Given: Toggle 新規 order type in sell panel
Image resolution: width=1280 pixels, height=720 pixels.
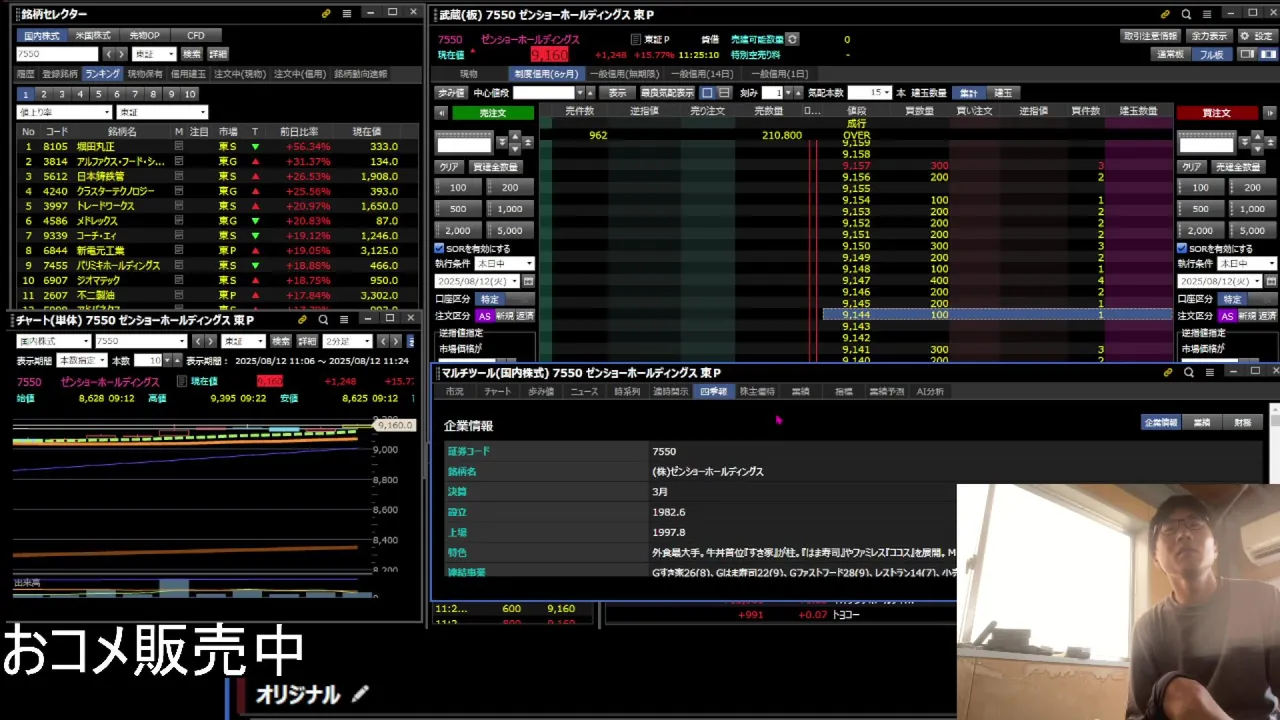Looking at the screenshot, I should [x=504, y=315].
